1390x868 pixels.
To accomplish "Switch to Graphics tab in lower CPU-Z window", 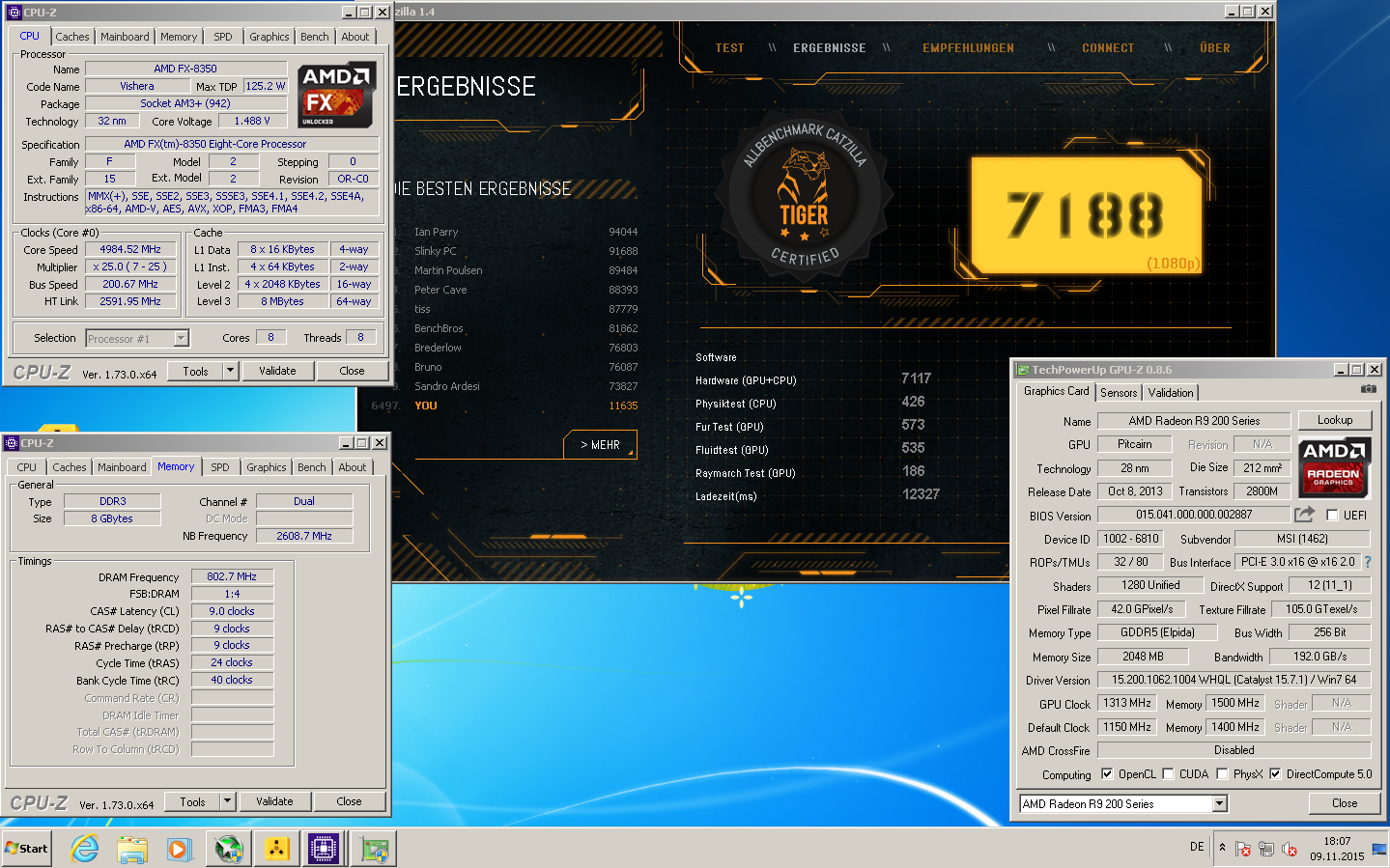I will tap(267, 467).
